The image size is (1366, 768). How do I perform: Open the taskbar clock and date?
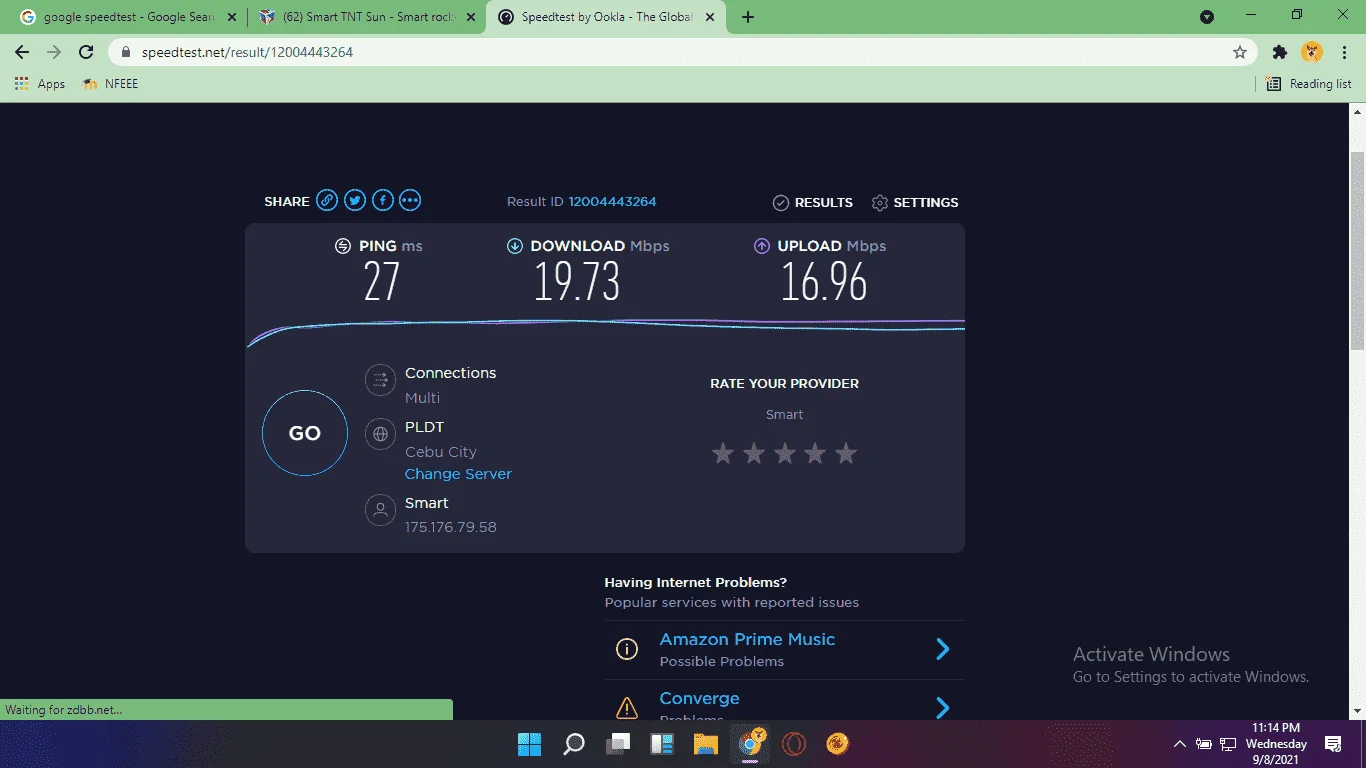1276,744
